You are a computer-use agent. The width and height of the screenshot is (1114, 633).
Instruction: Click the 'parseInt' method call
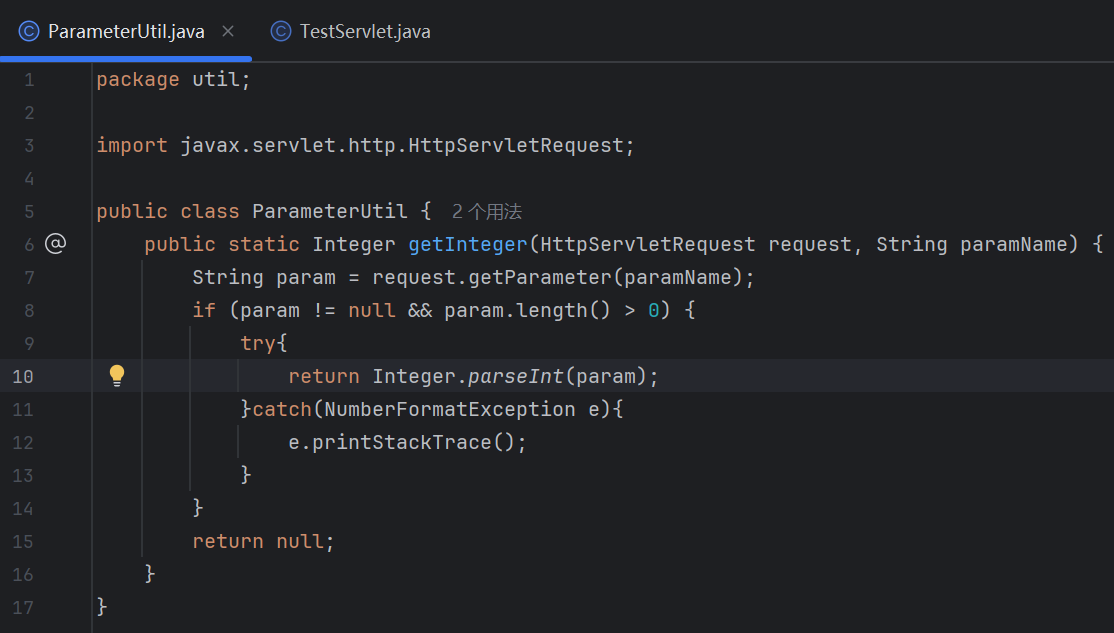516,377
